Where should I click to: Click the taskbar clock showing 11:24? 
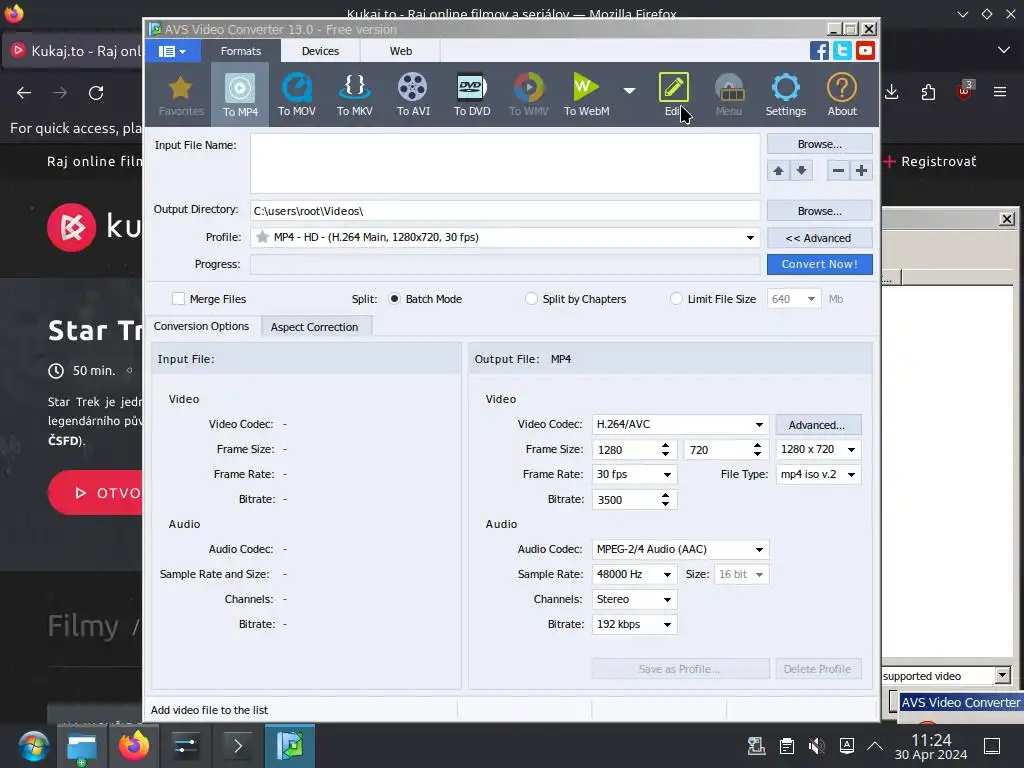(931, 746)
